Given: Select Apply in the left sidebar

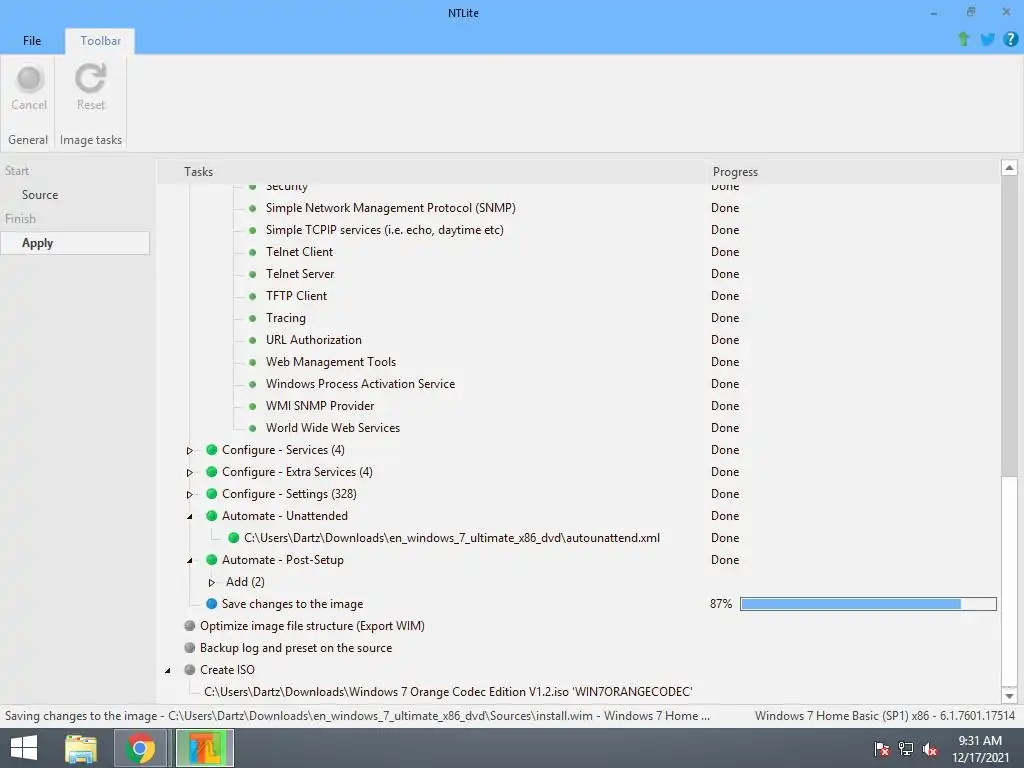Looking at the screenshot, I should (x=75, y=243).
